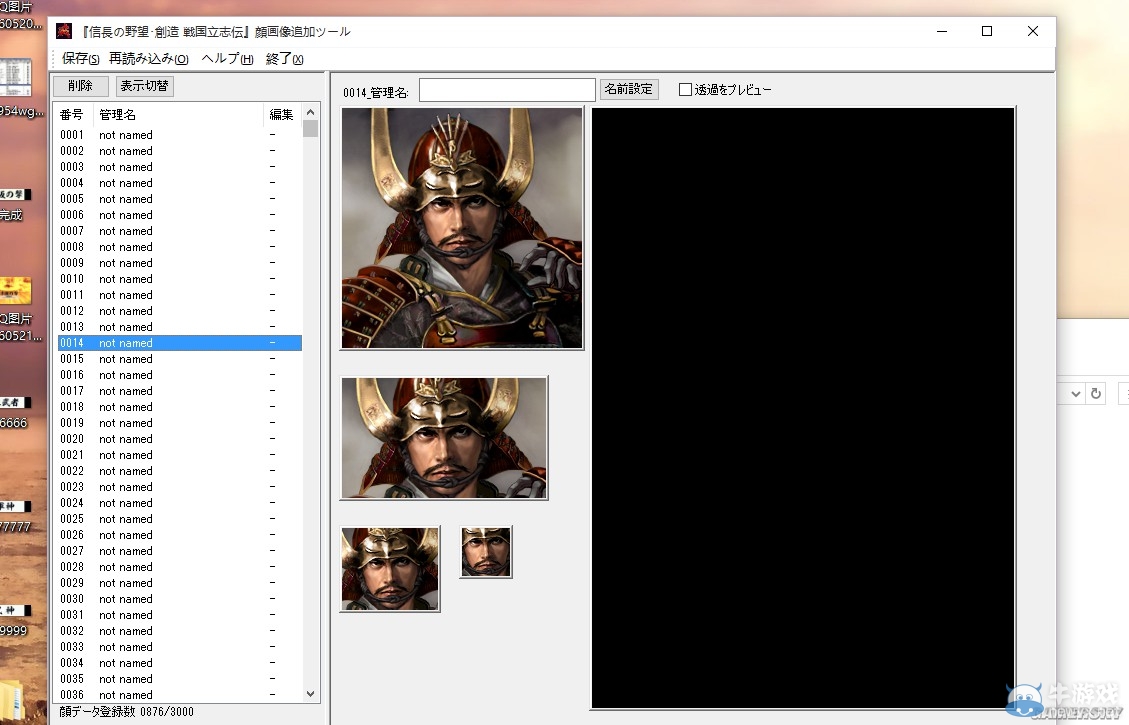
Task: Click the app icon in the title bar
Action: (64, 31)
